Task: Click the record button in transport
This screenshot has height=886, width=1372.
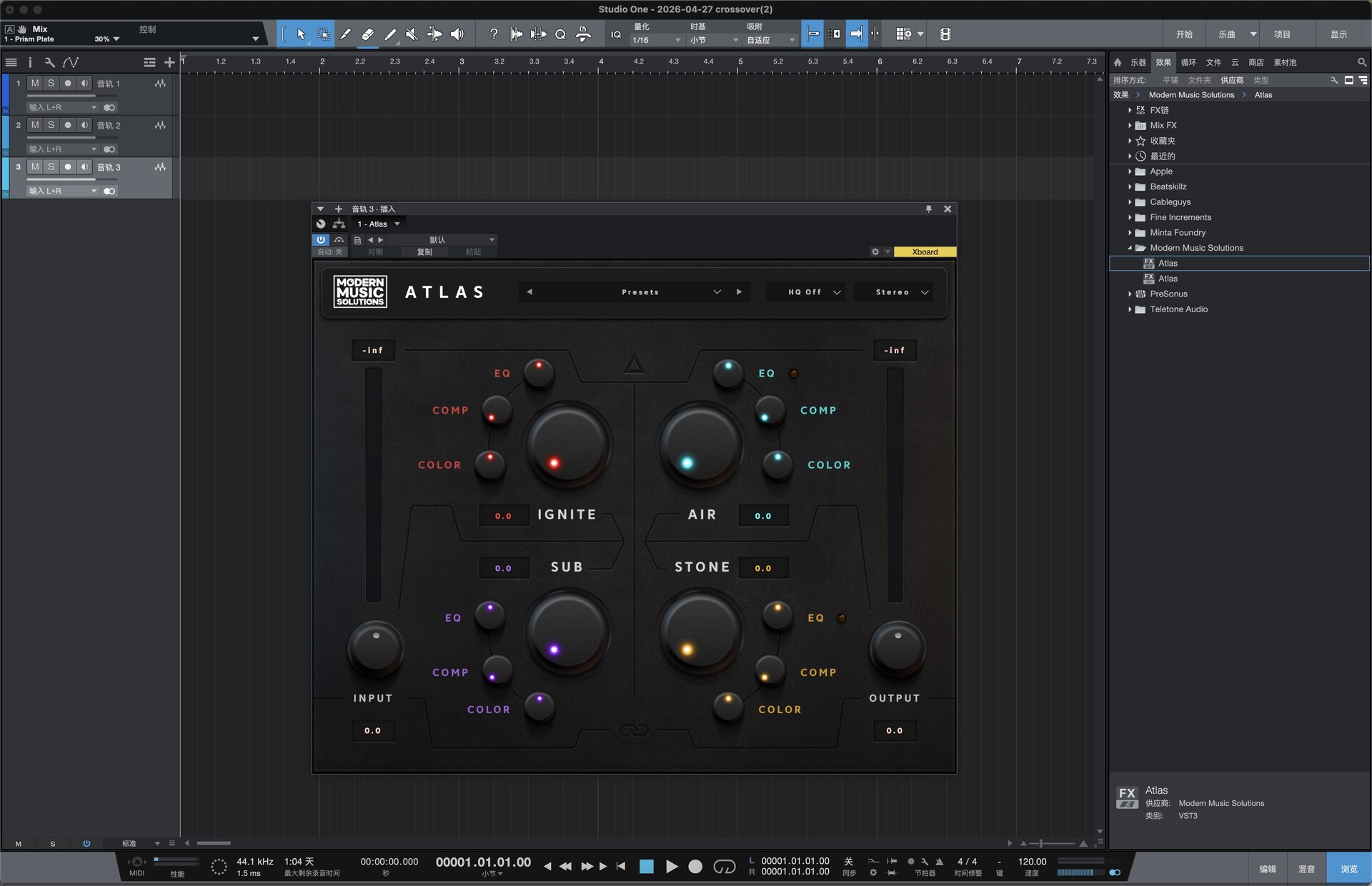Action: [695, 866]
